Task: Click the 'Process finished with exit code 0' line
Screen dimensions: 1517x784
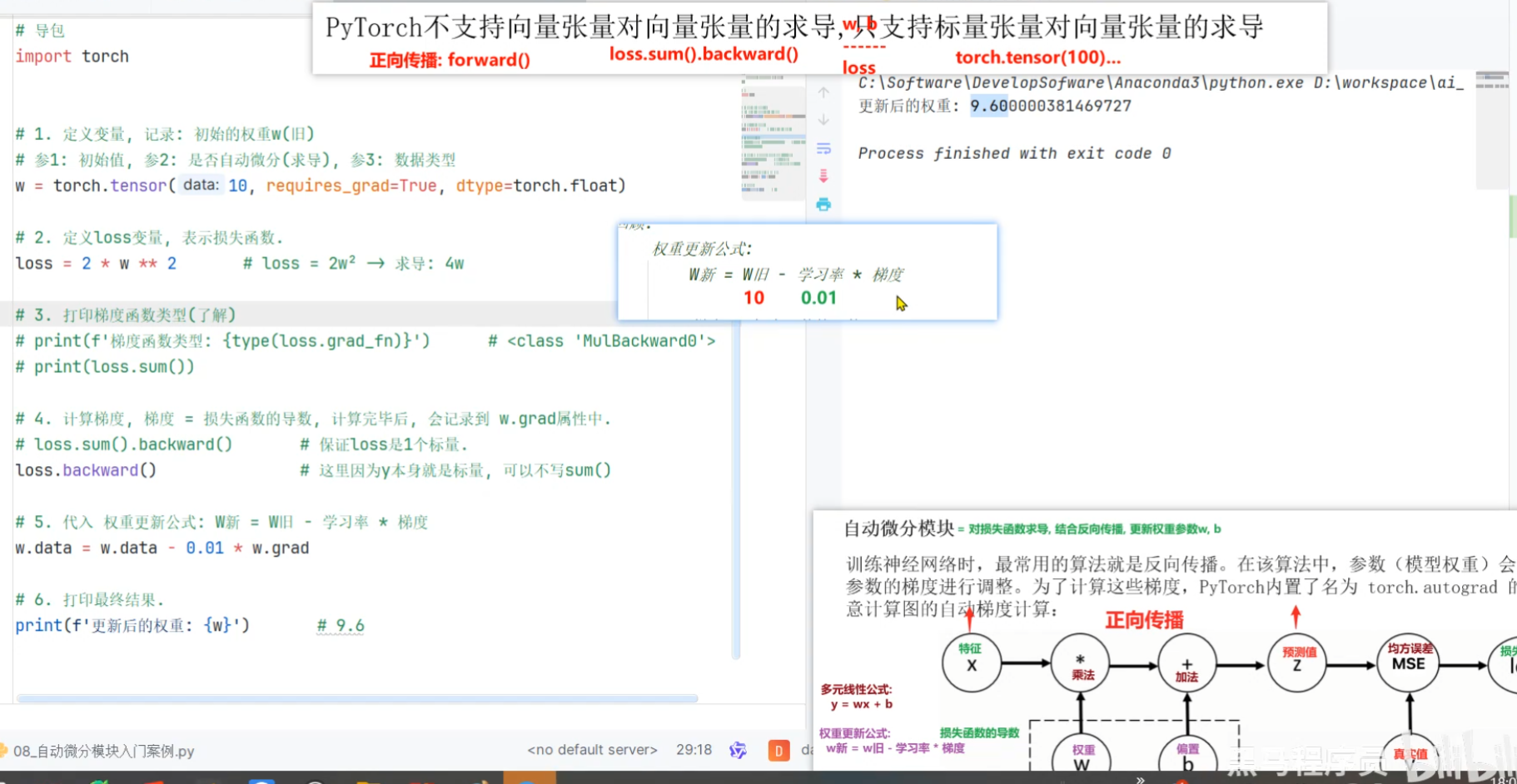Action: [1014, 153]
